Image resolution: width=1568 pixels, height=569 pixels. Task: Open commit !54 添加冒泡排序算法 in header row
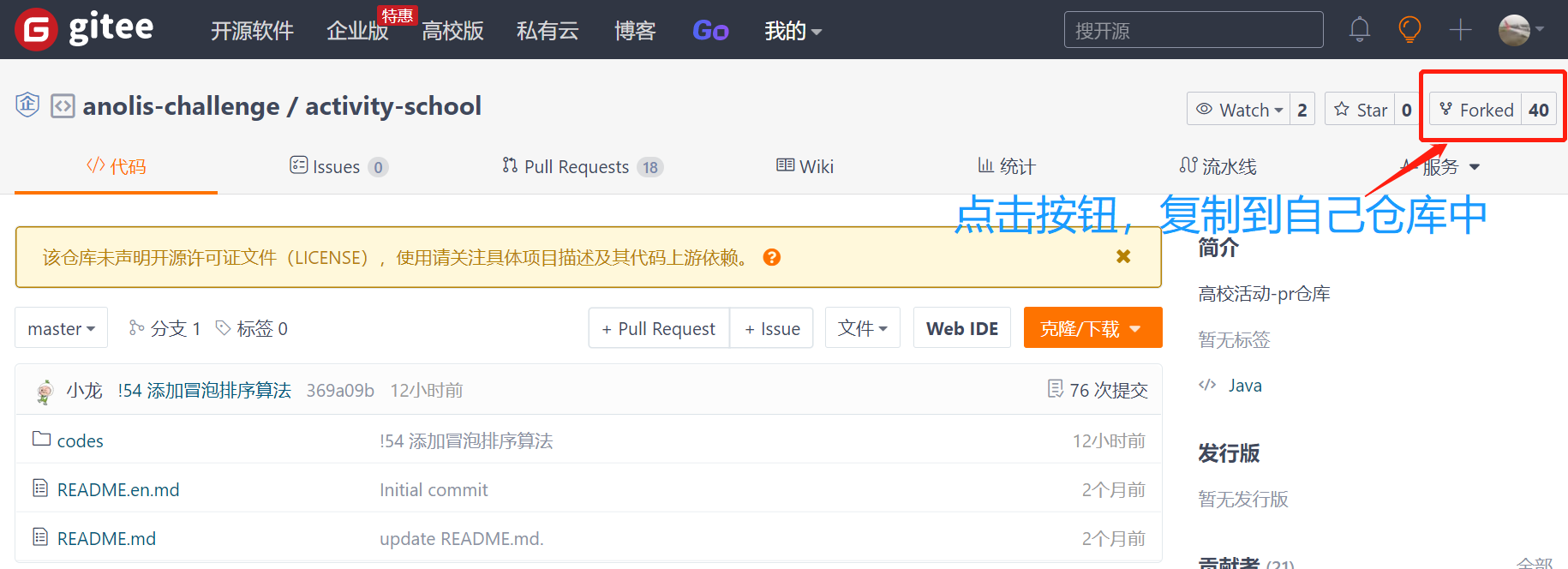click(x=205, y=391)
